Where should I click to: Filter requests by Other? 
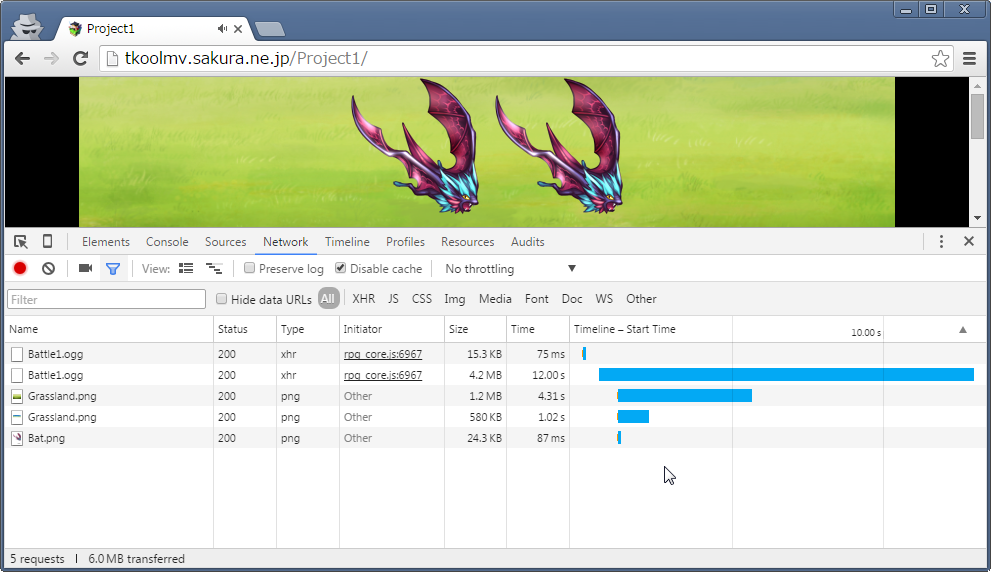(x=641, y=299)
